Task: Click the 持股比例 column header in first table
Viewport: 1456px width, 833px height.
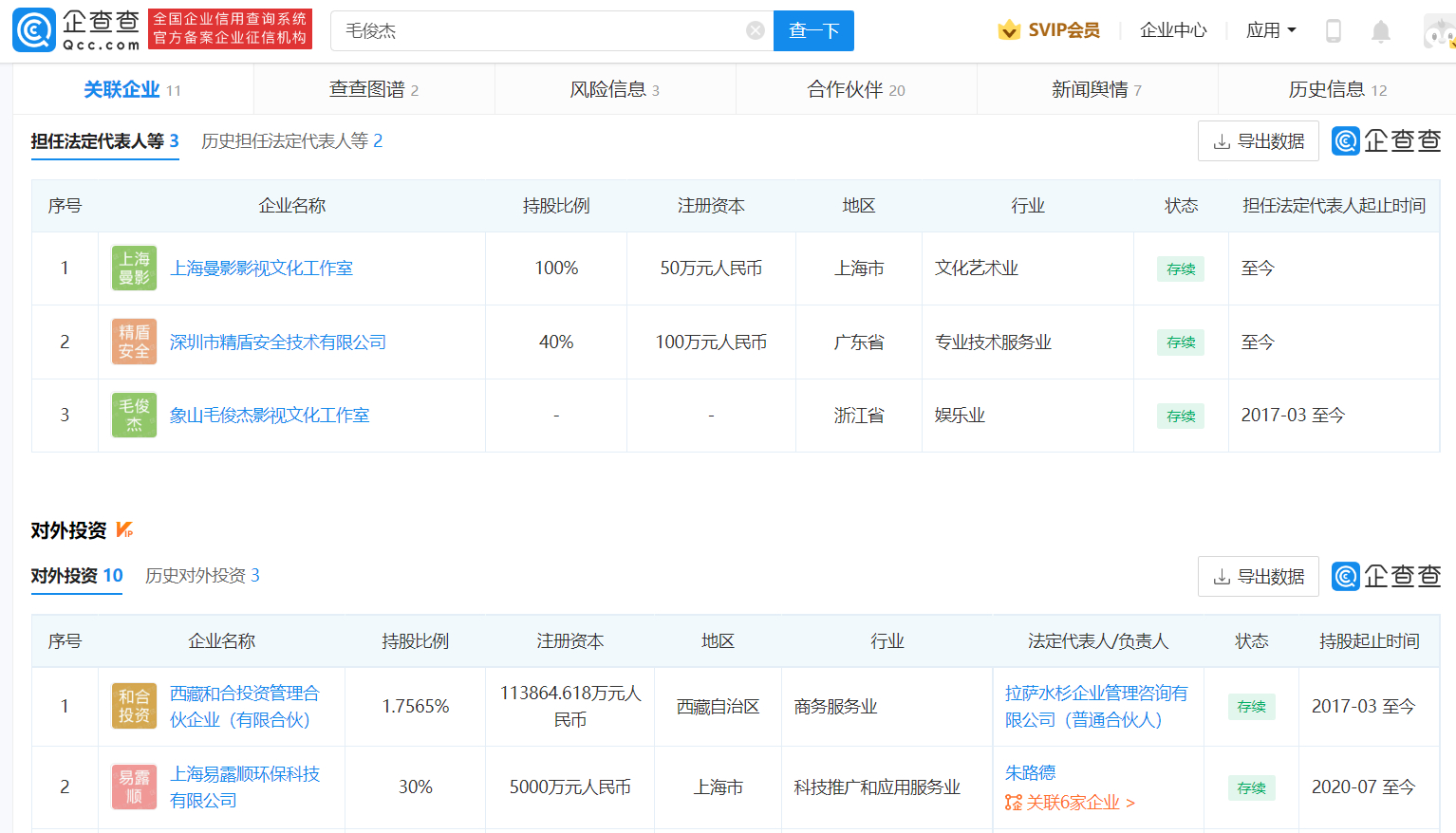Action: pyautogui.click(x=556, y=206)
